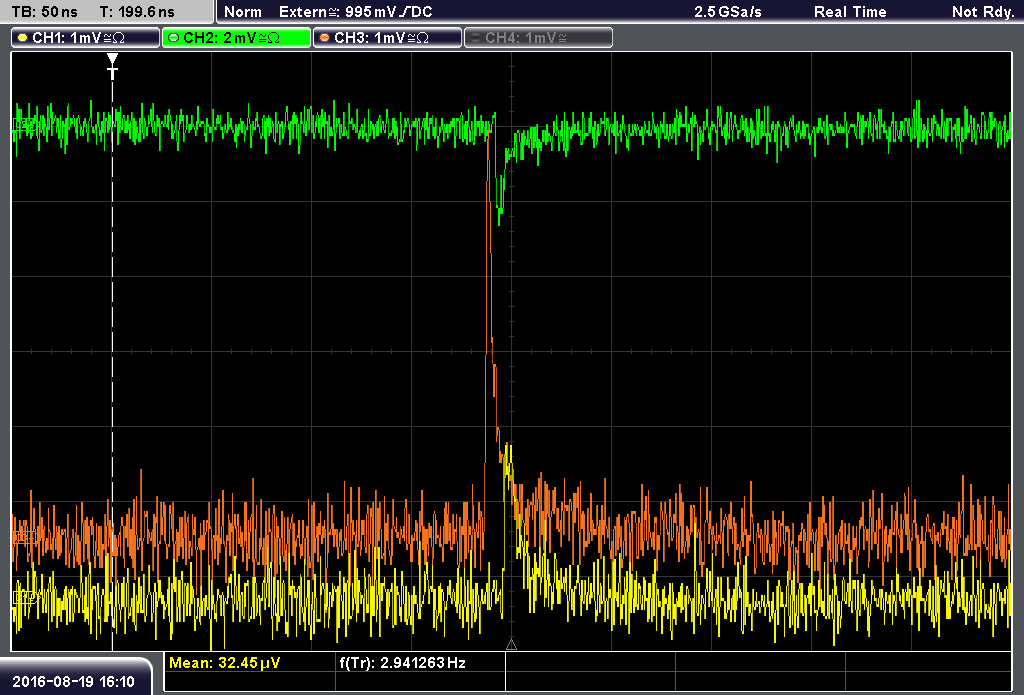Click the Not Rdy. status label
Viewport: 1024px width, 695px height.
[982, 12]
